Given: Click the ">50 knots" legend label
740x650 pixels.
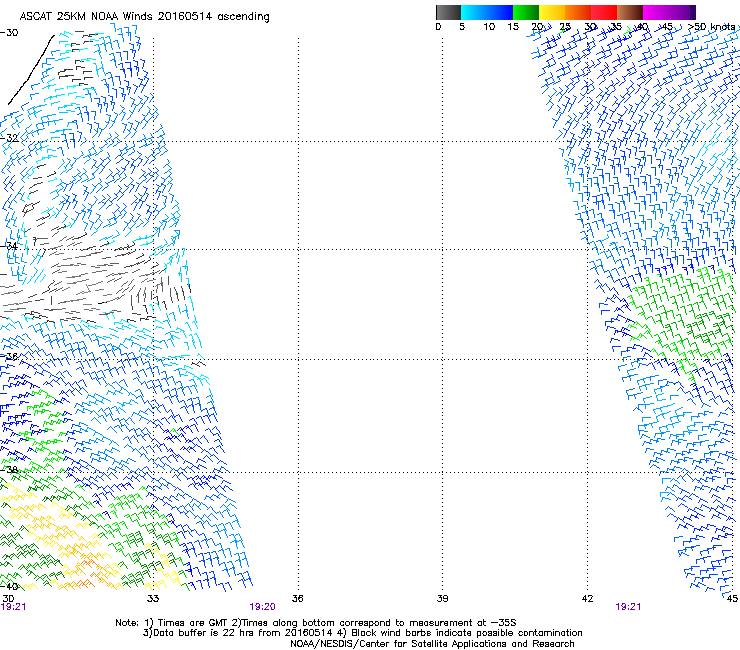Looking at the screenshot, I should (x=712, y=27).
